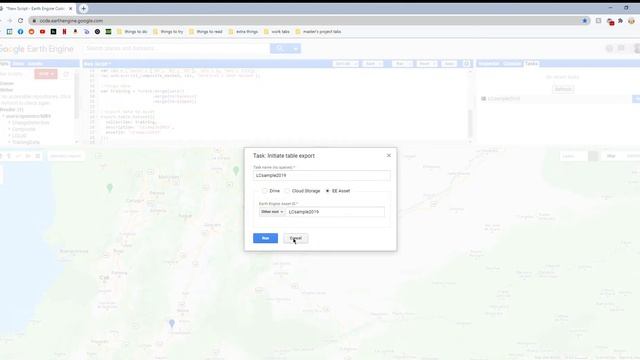Select the Drive export destination radio button
This screenshot has width=640, height=360.
click(x=265, y=191)
